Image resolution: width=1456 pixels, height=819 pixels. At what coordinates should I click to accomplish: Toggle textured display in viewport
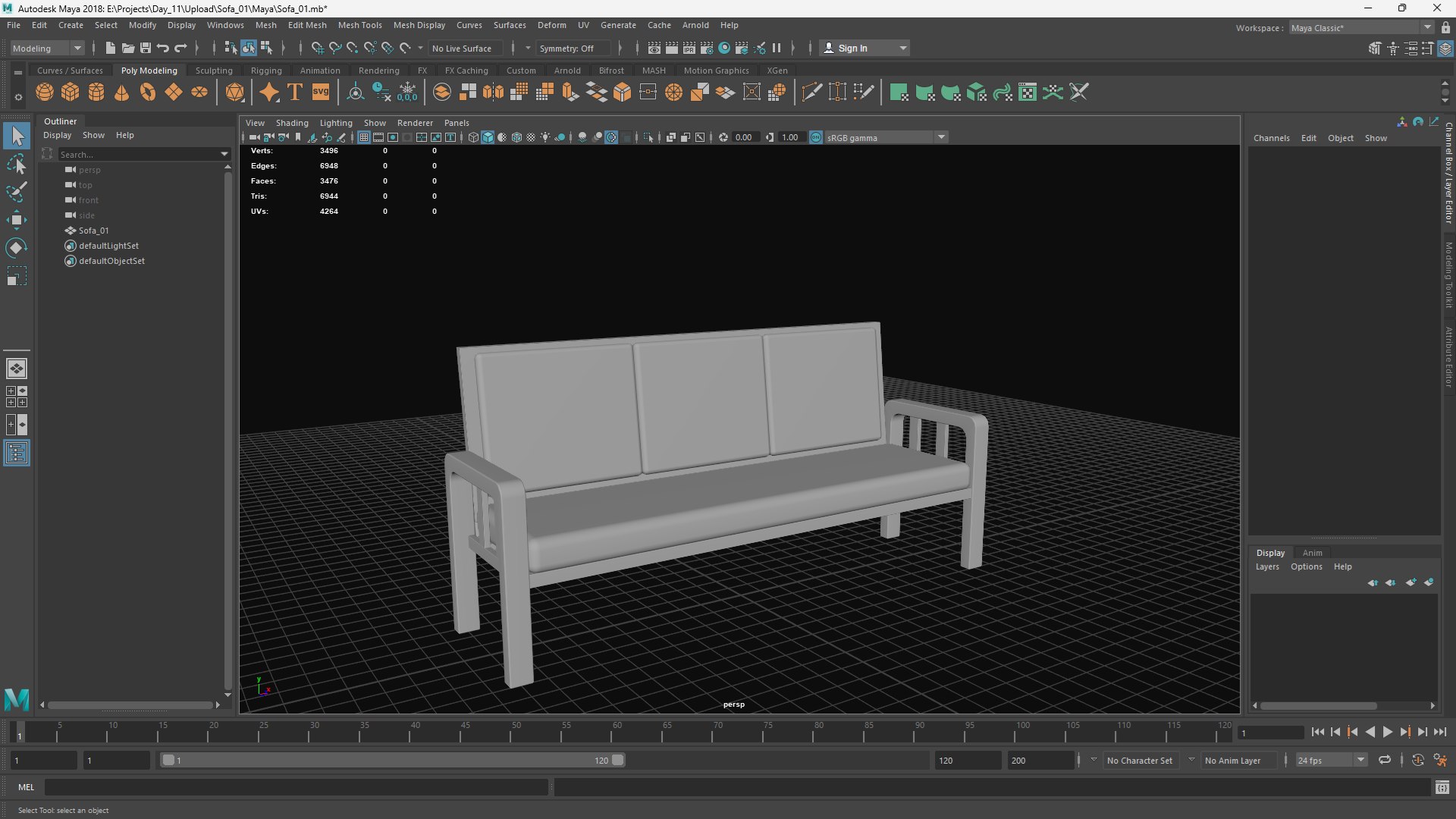click(x=531, y=137)
